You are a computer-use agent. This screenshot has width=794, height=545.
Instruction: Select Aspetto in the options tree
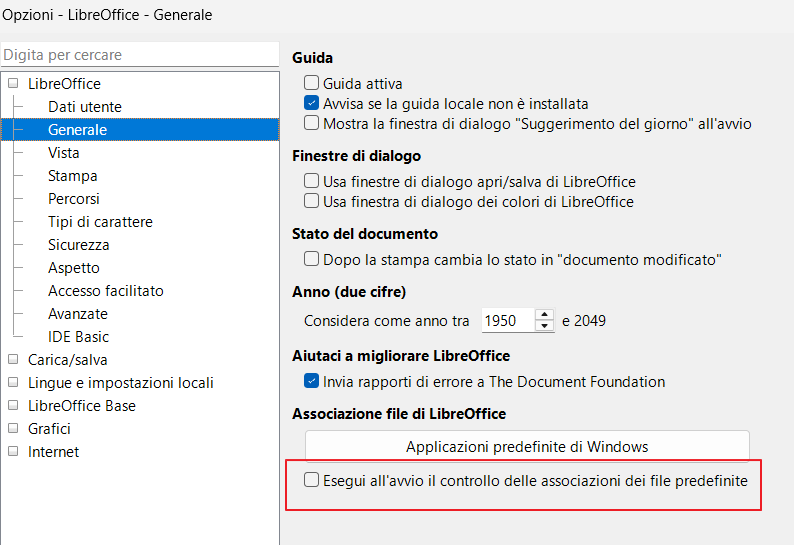click(73, 267)
